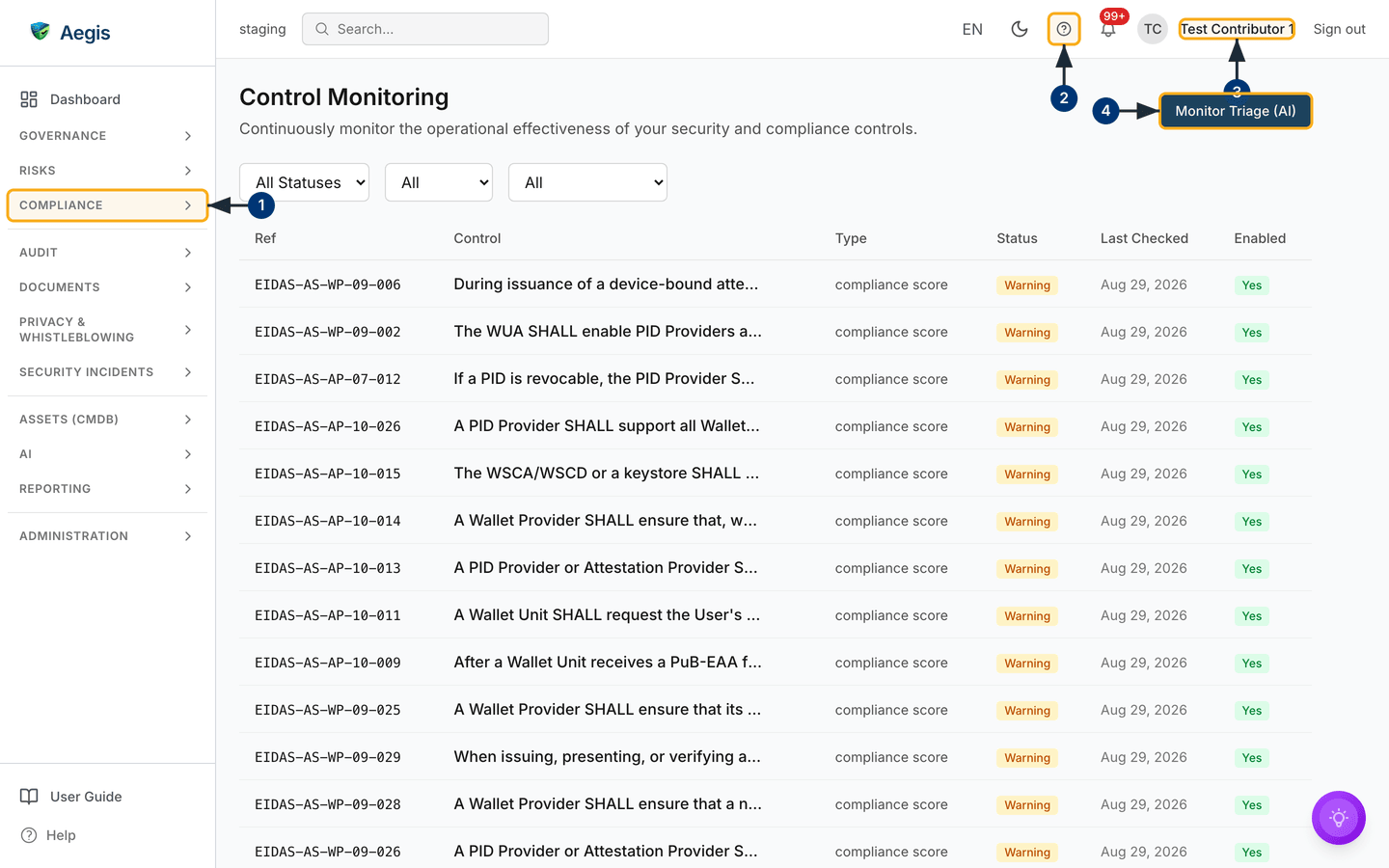Click the Monitor Triage (AI) button
Screen dimensions: 1389x868
pyautogui.click(x=1236, y=111)
